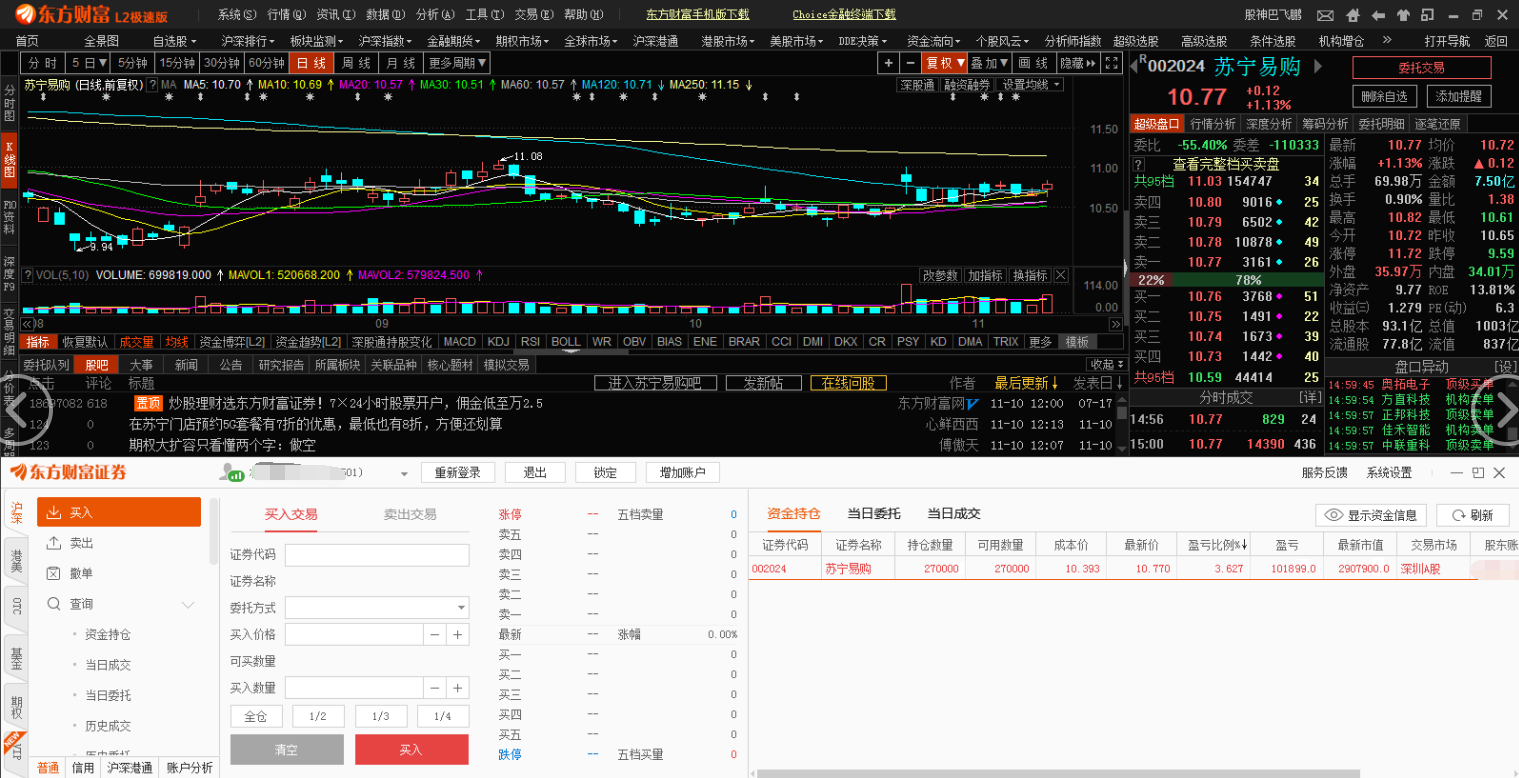Open the 设置均线 dropdown

pyautogui.click(x=1031, y=85)
